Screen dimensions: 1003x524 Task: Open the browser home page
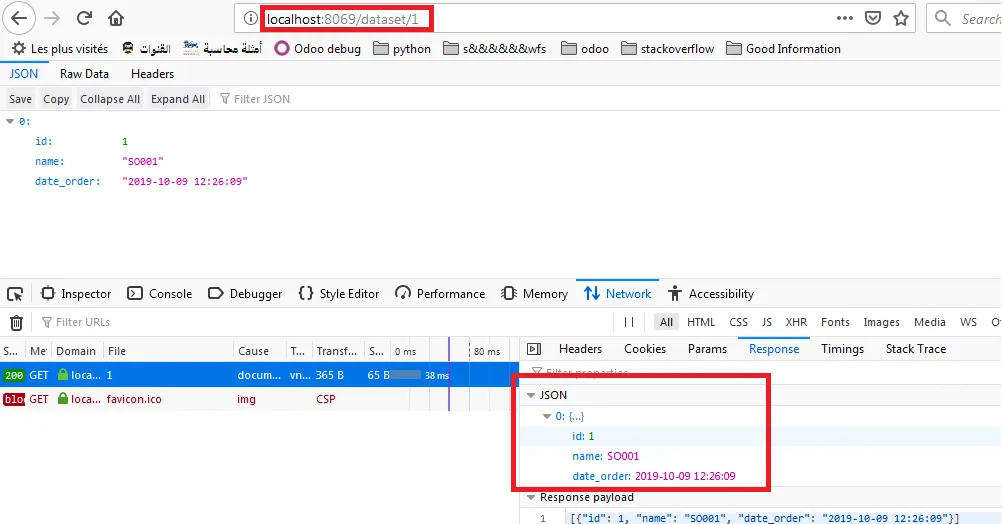pos(116,18)
